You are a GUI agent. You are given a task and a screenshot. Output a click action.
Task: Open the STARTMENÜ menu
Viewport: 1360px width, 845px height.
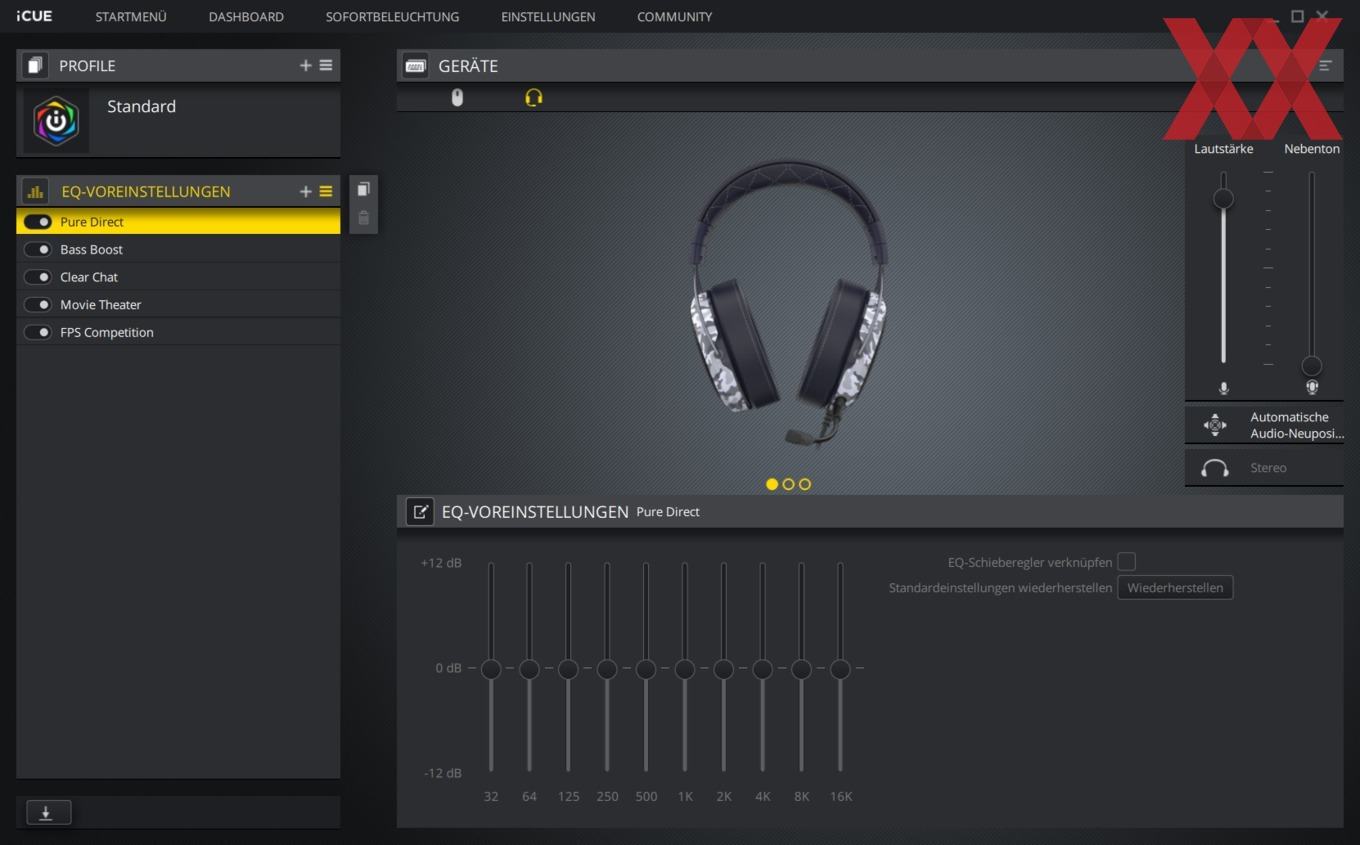[x=131, y=17]
